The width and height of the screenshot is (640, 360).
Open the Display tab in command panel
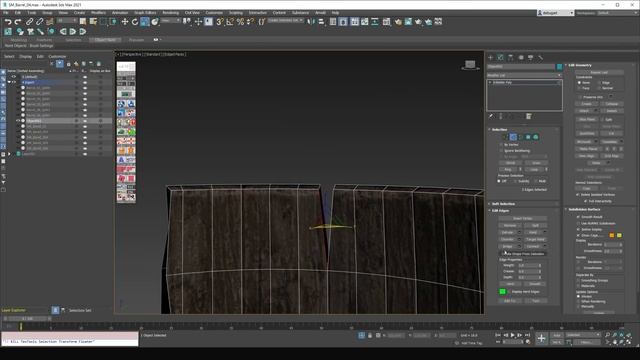click(531, 58)
